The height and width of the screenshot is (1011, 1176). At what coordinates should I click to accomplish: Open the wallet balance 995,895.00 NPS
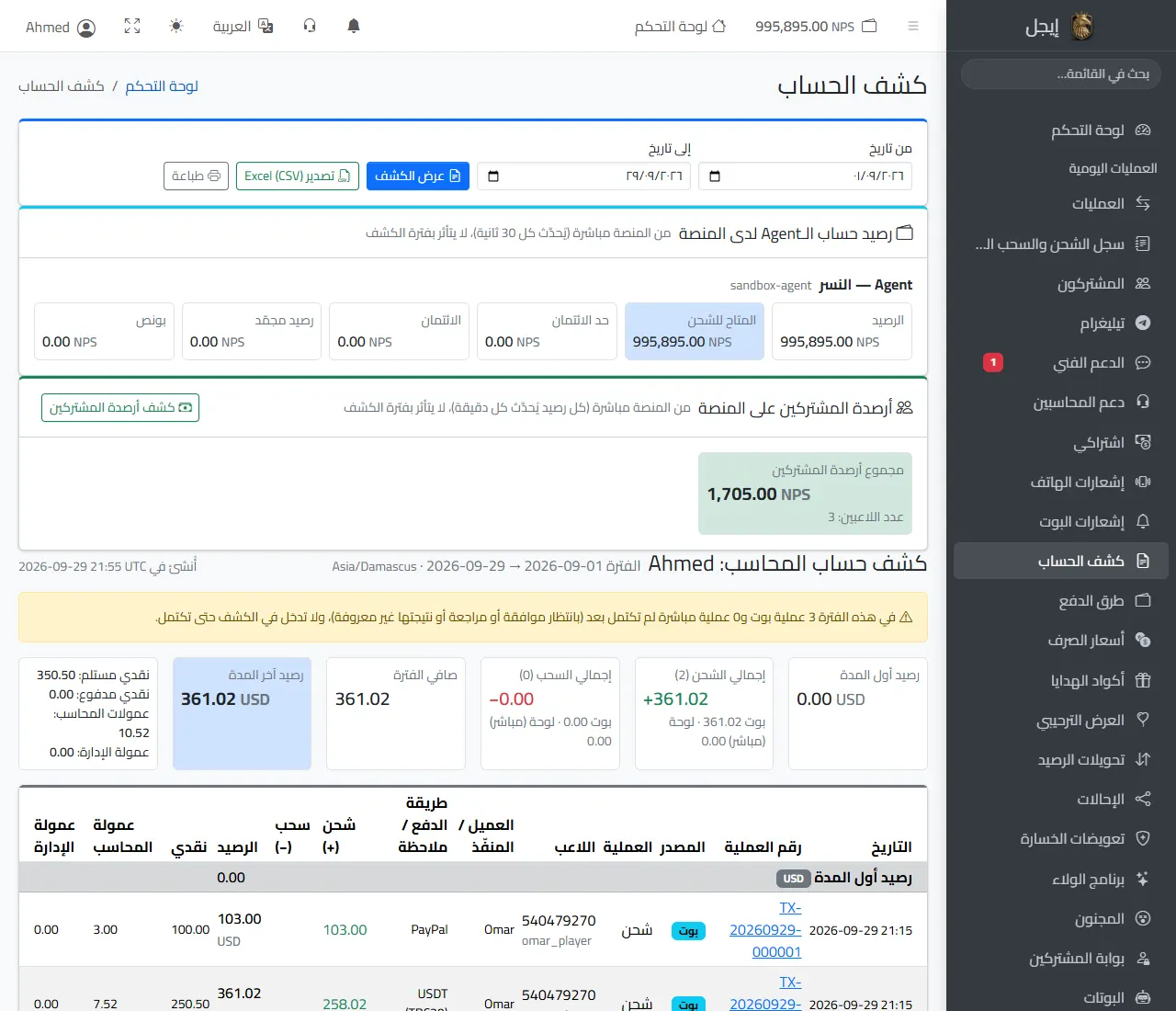point(816,27)
